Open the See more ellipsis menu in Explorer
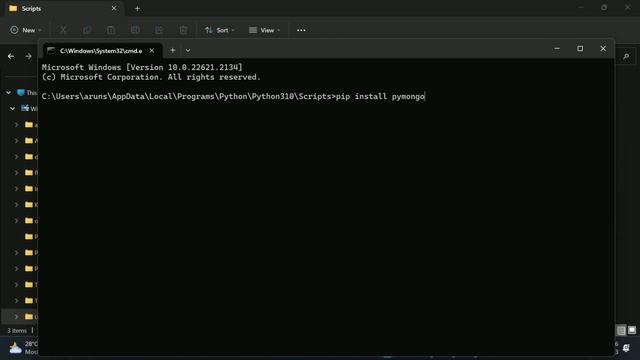The height and width of the screenshot is (360, 640). [x=301, y=30]
